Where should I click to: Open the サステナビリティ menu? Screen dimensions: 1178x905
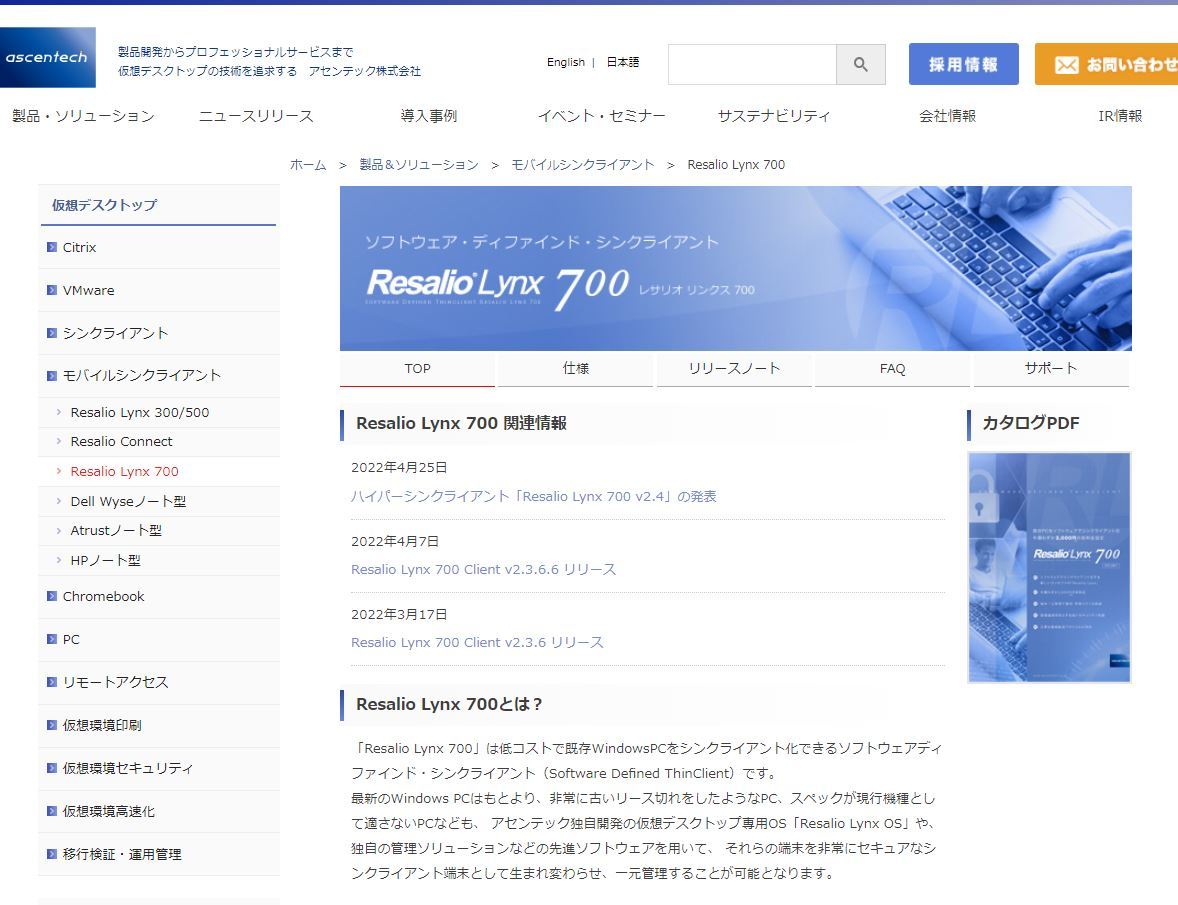pos(775,116)
